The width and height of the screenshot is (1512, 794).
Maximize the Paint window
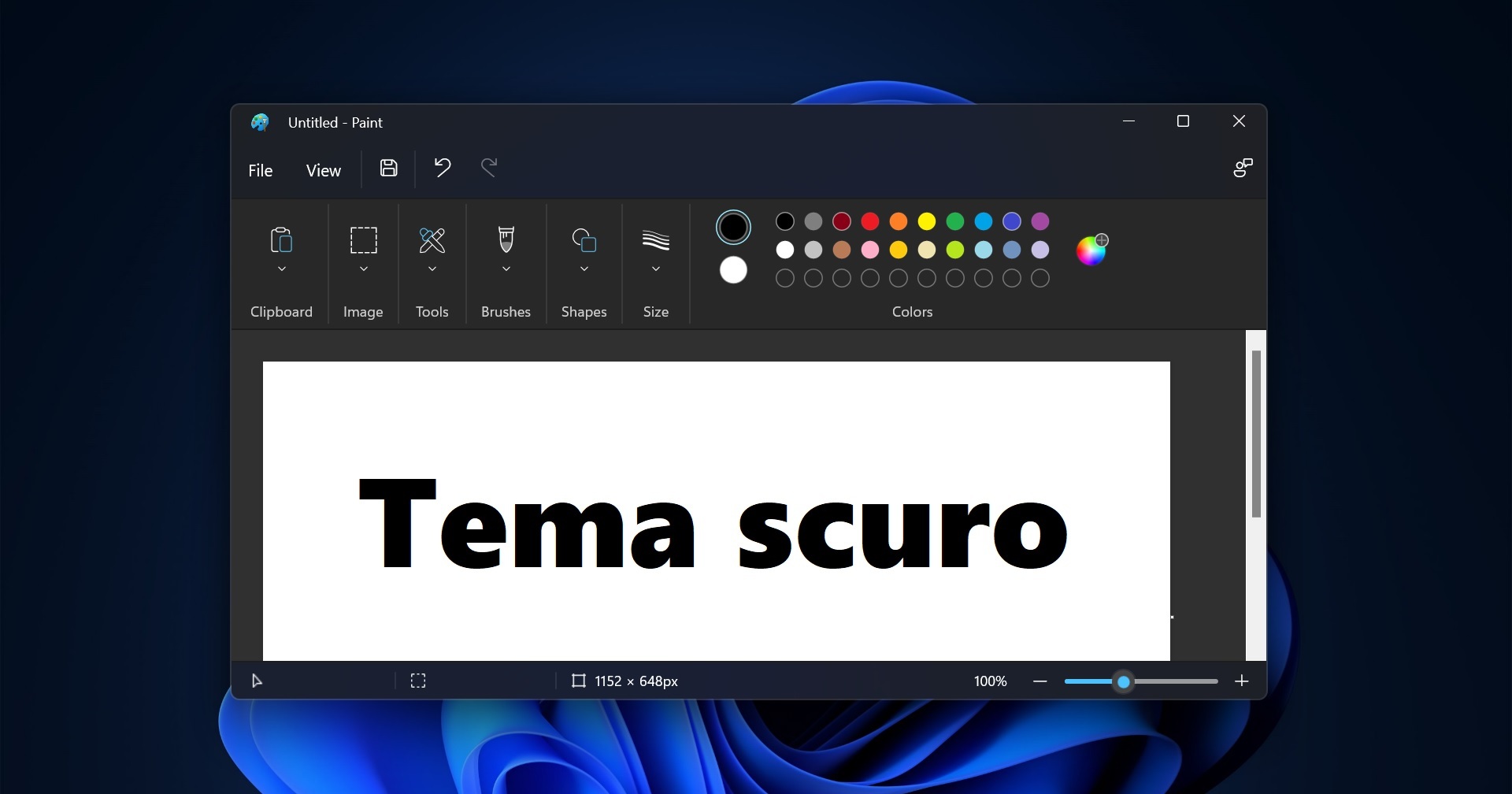[x=1183, y=121]
